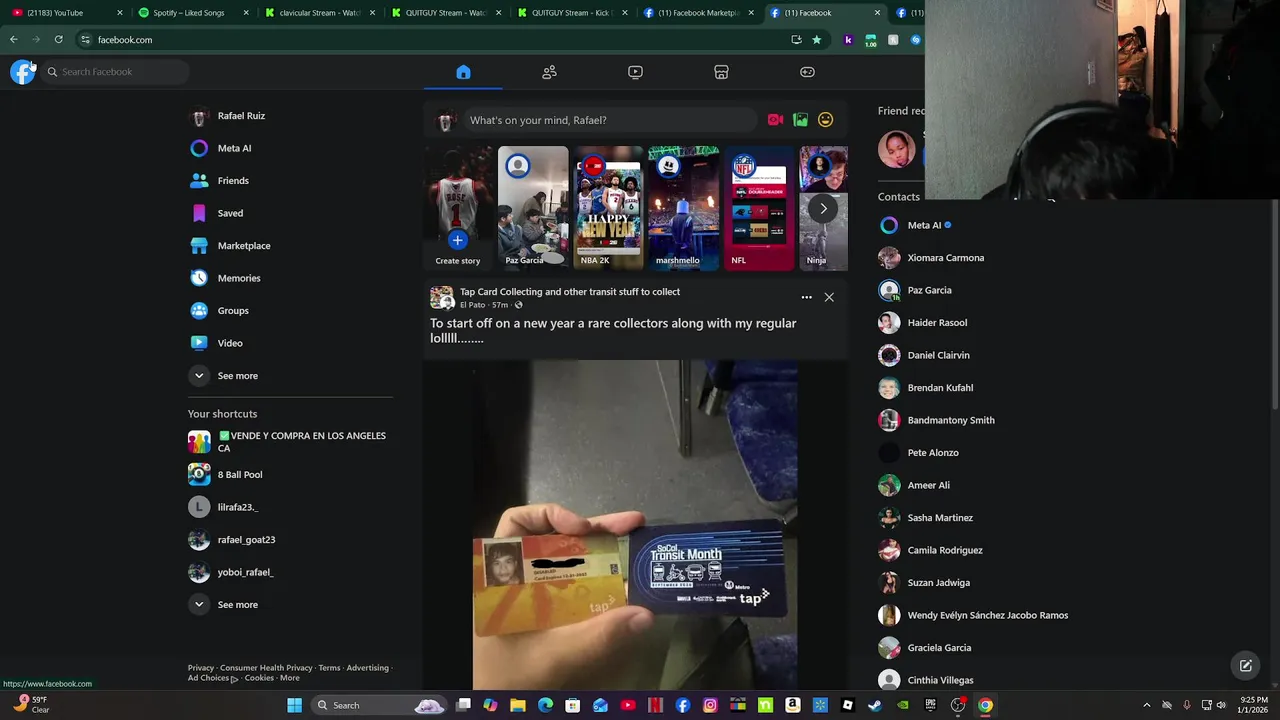The height and width of the screenshot is (720, 1280).
Task: Click the Photo/video icon in composer
Action: (800, 120)
